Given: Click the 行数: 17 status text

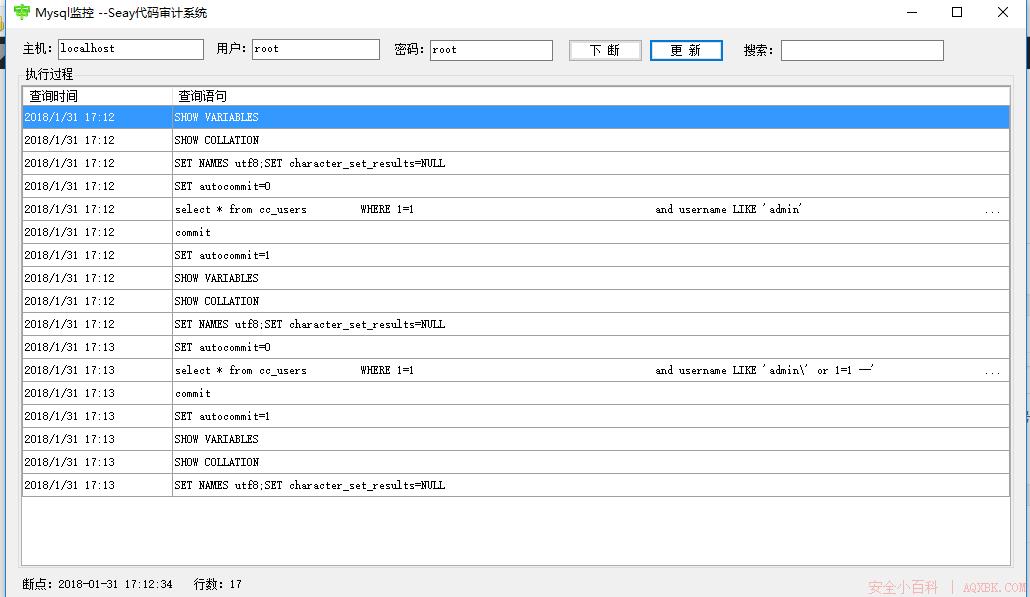Looking at the screenshot, I should (x=217, y=584).
